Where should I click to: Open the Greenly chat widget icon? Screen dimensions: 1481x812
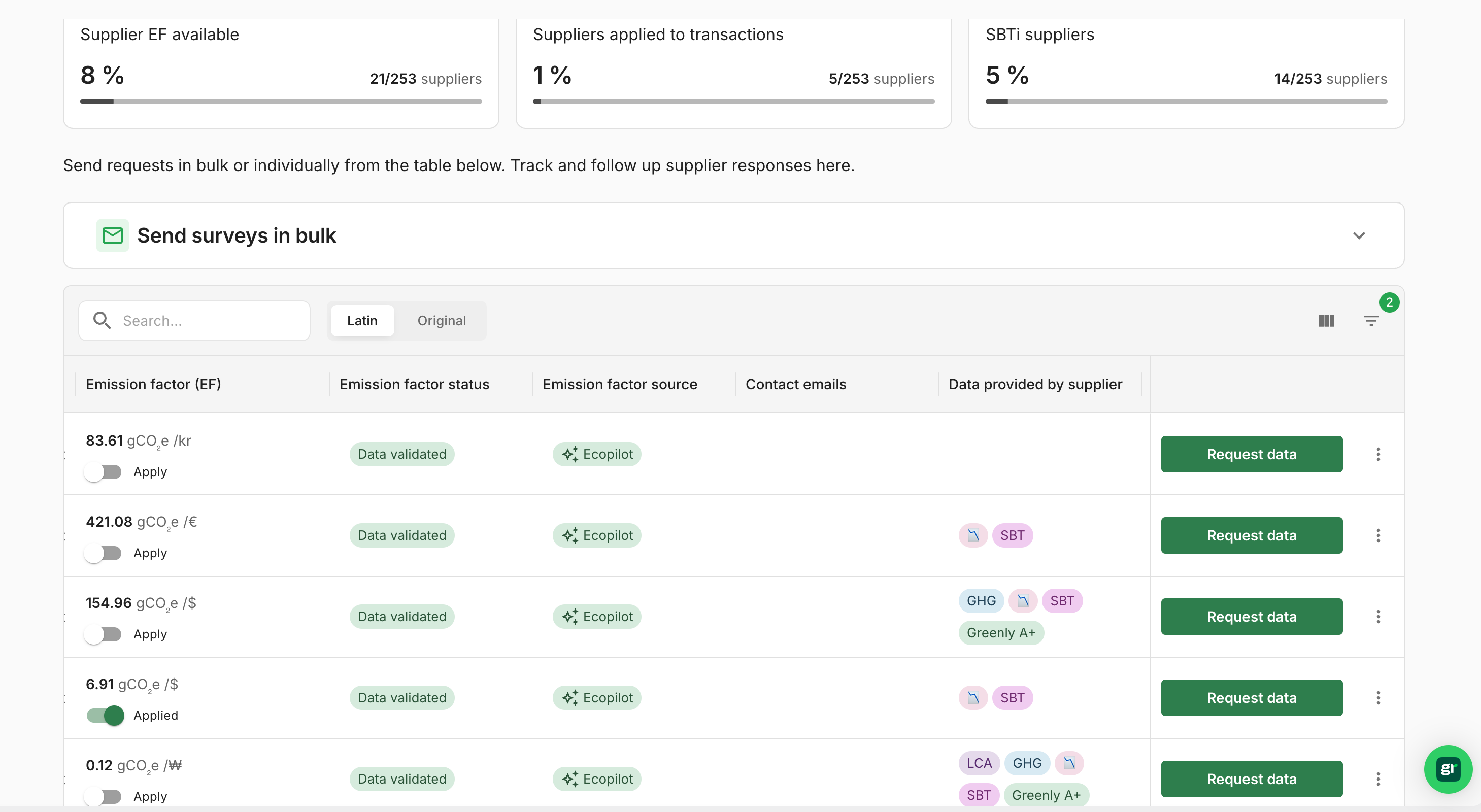click(1448, 769)
